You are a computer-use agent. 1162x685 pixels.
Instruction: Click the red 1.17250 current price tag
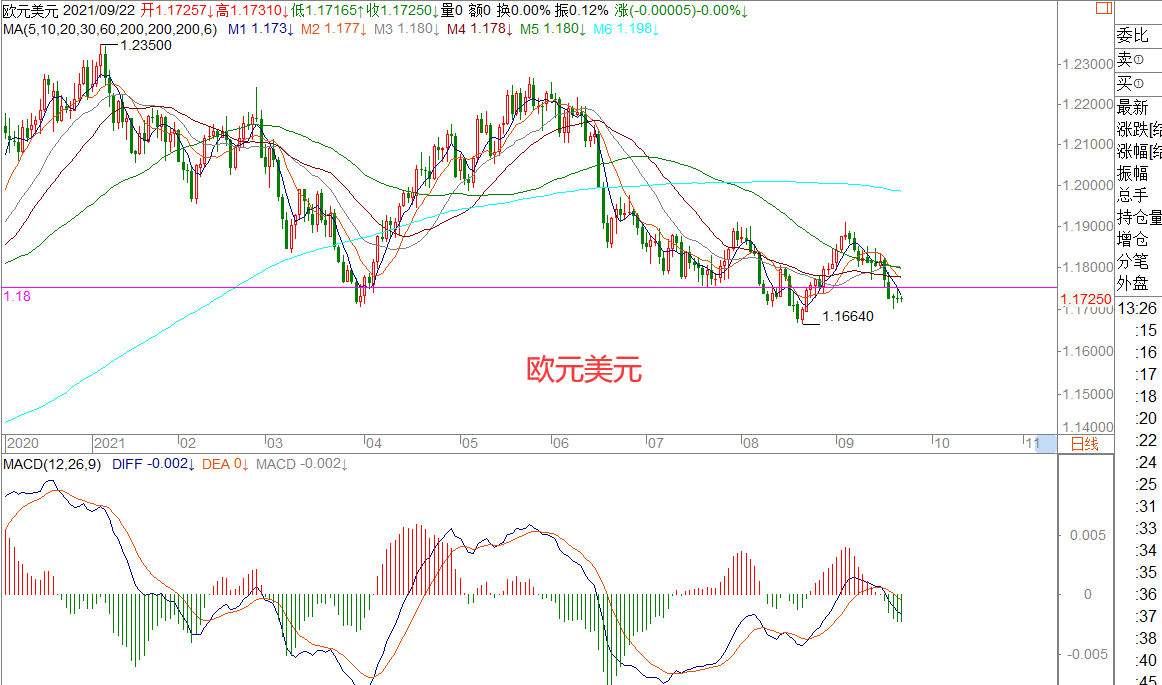coord(1086,300)
